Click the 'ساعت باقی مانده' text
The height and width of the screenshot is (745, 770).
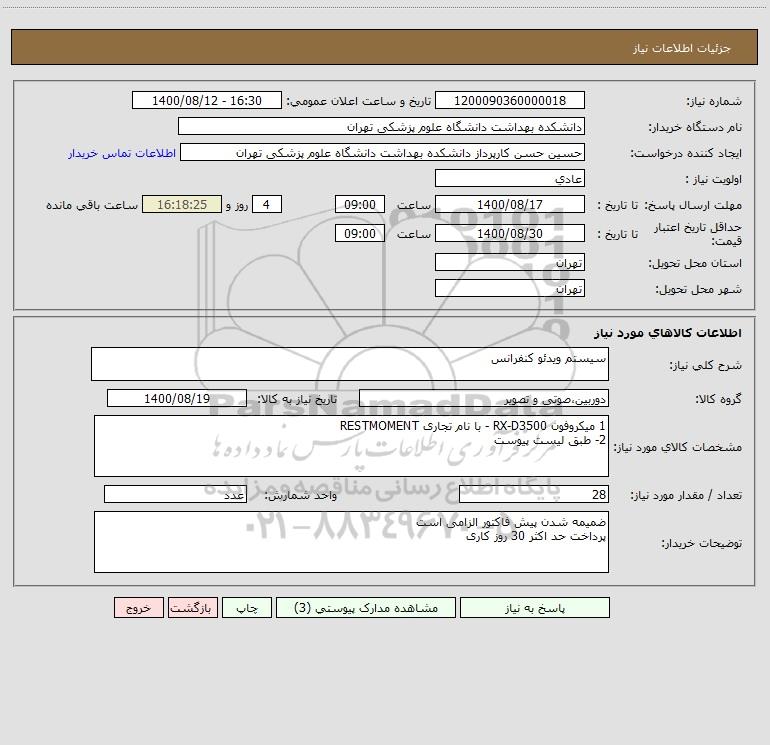[x=92, y=205]
